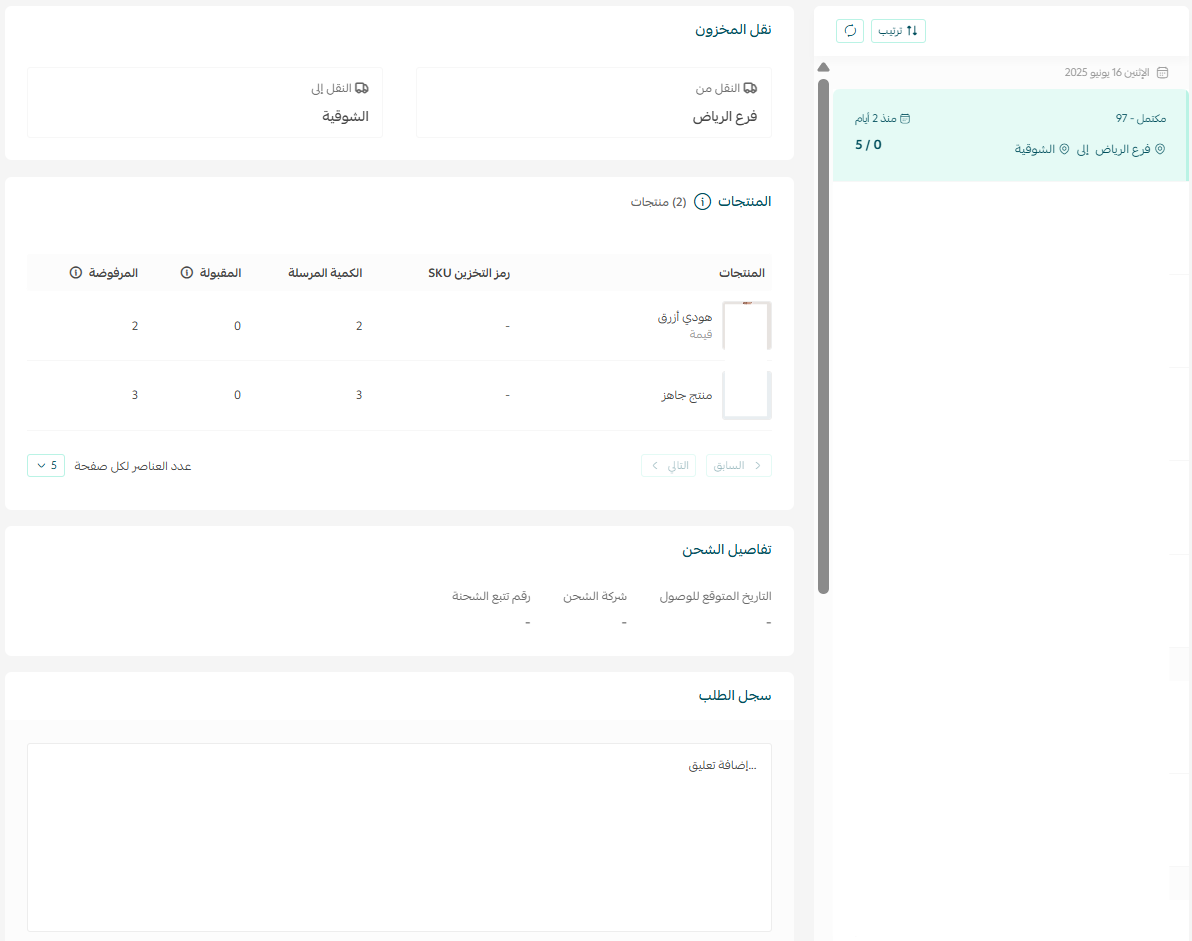Click the truck icon next to النقل إلى
This screenshot has height=941, width=1192.
click(x=362, y=88)
